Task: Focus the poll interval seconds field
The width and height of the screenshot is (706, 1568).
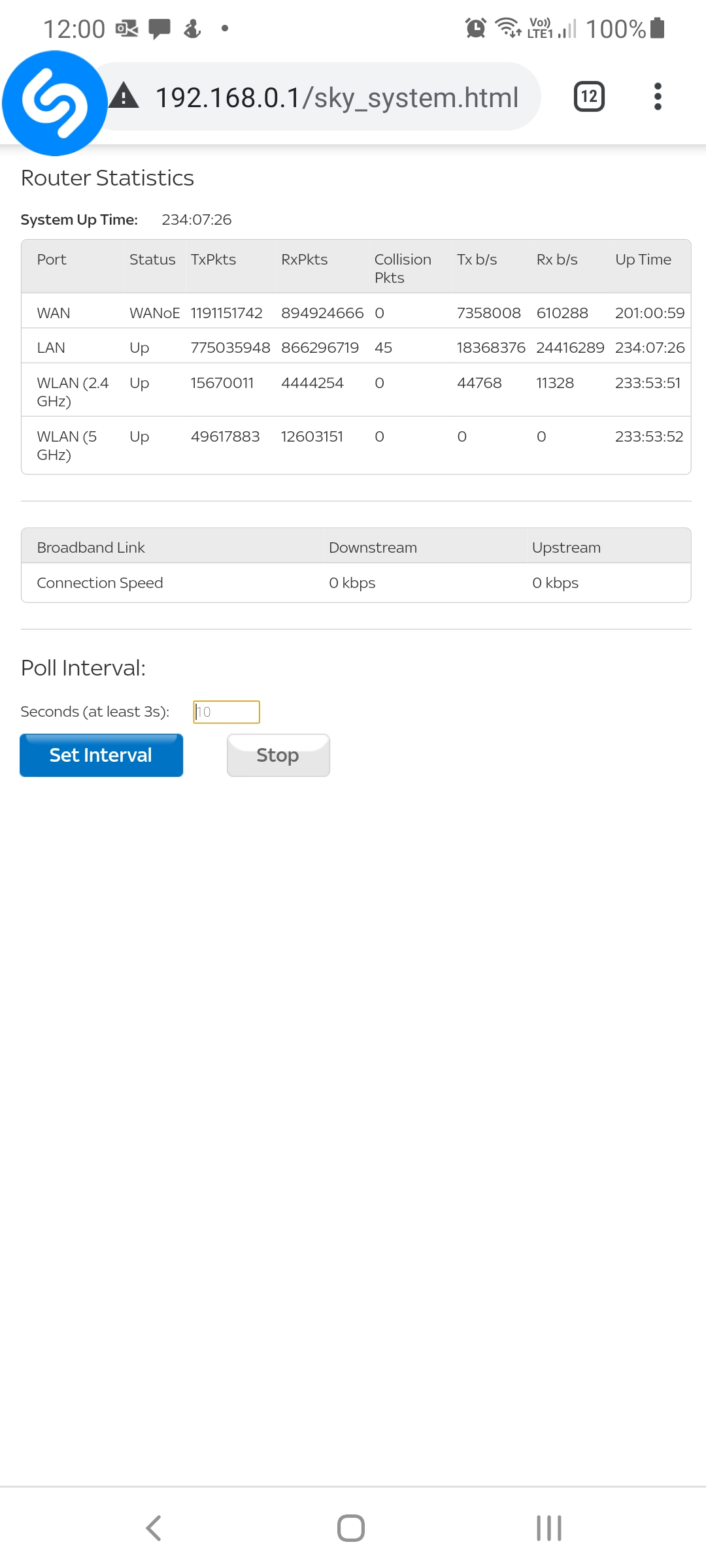Action: pos(226,711)
